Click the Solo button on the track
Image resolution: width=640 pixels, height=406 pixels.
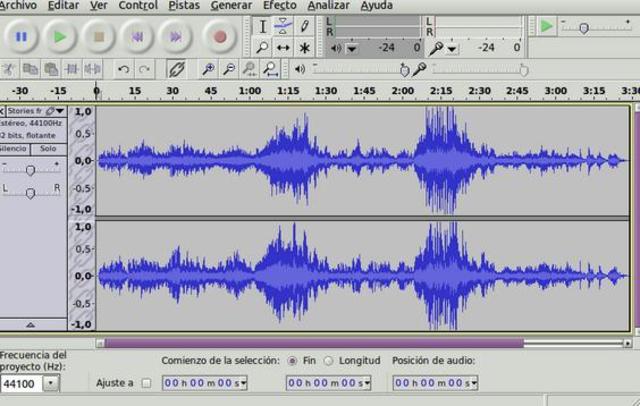click(48, 149)
